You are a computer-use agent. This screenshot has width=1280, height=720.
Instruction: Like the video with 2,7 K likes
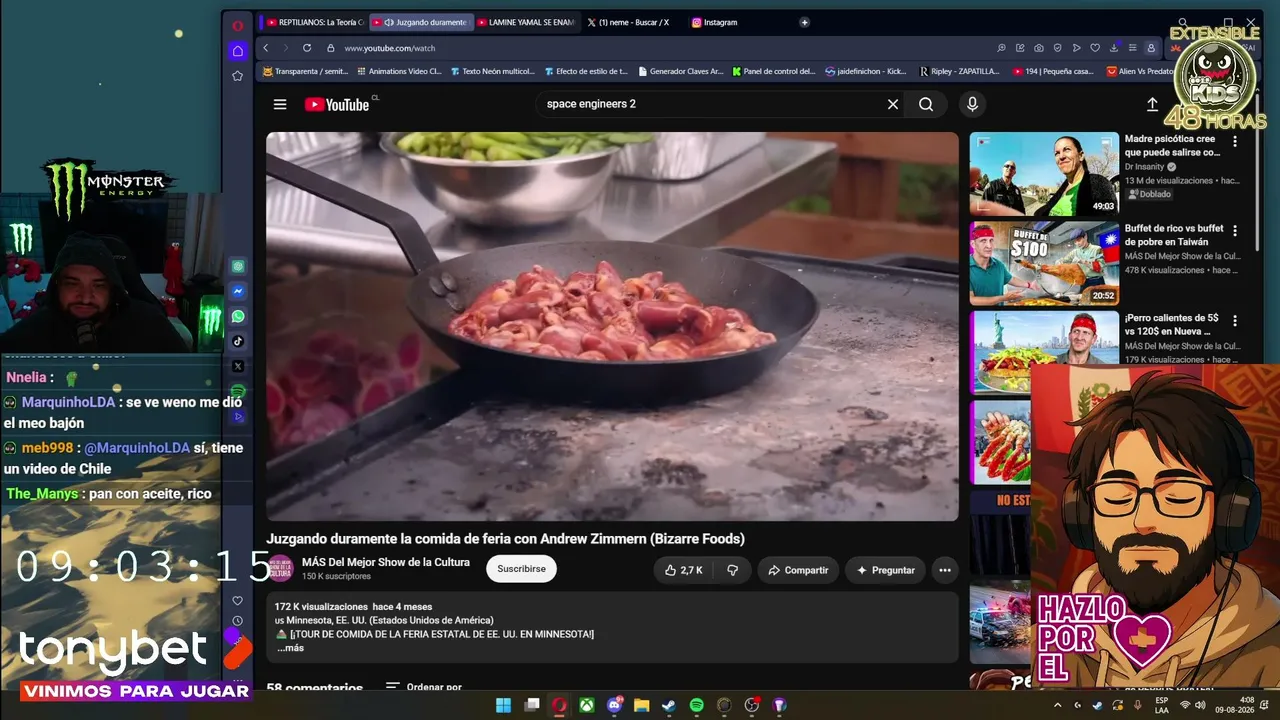tap(684, 570)
